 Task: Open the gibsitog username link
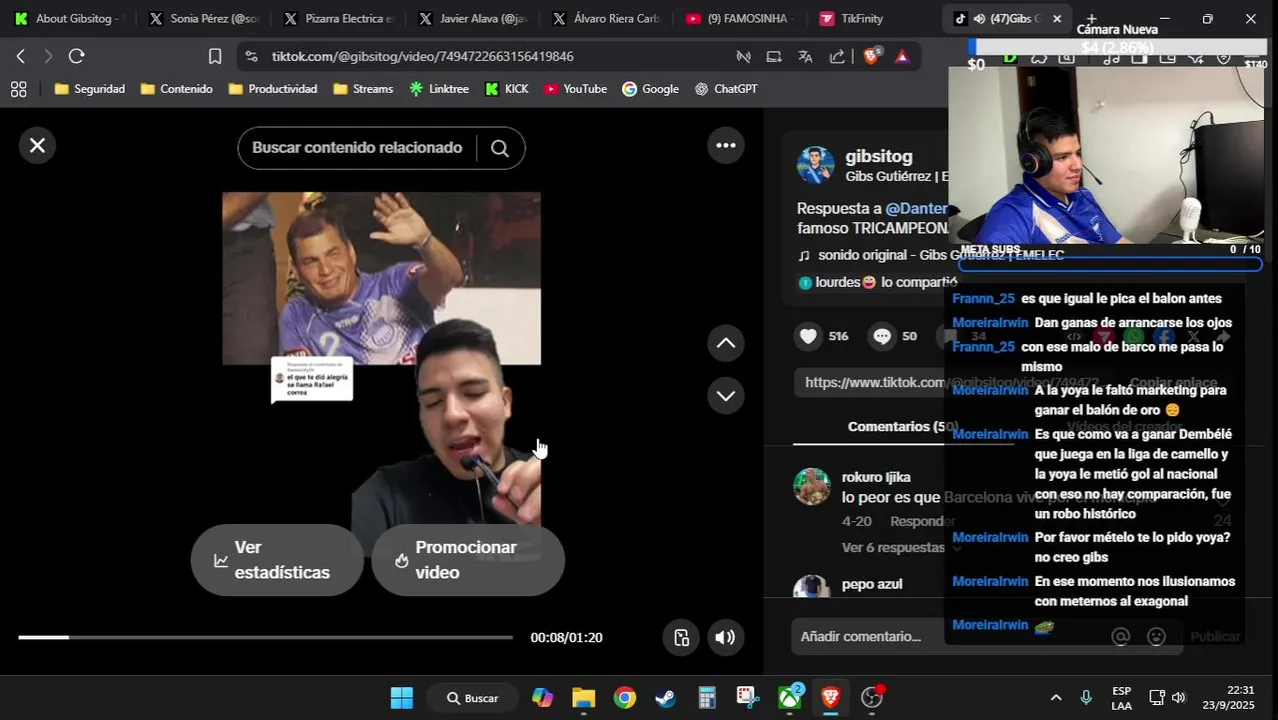coord(879,156)
